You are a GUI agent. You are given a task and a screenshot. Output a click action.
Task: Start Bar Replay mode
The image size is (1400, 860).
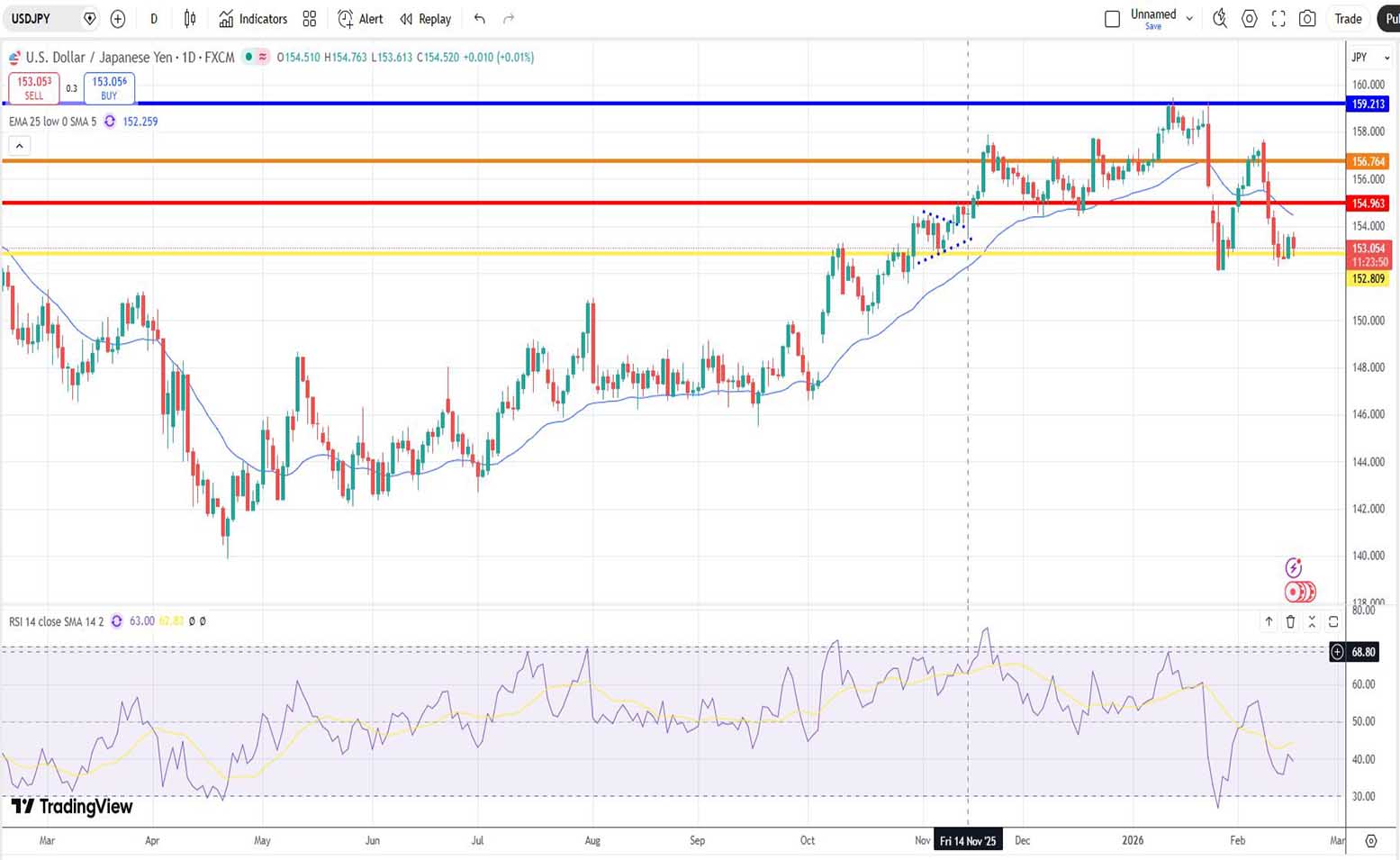pyautogui.click(x=425, y=19)
